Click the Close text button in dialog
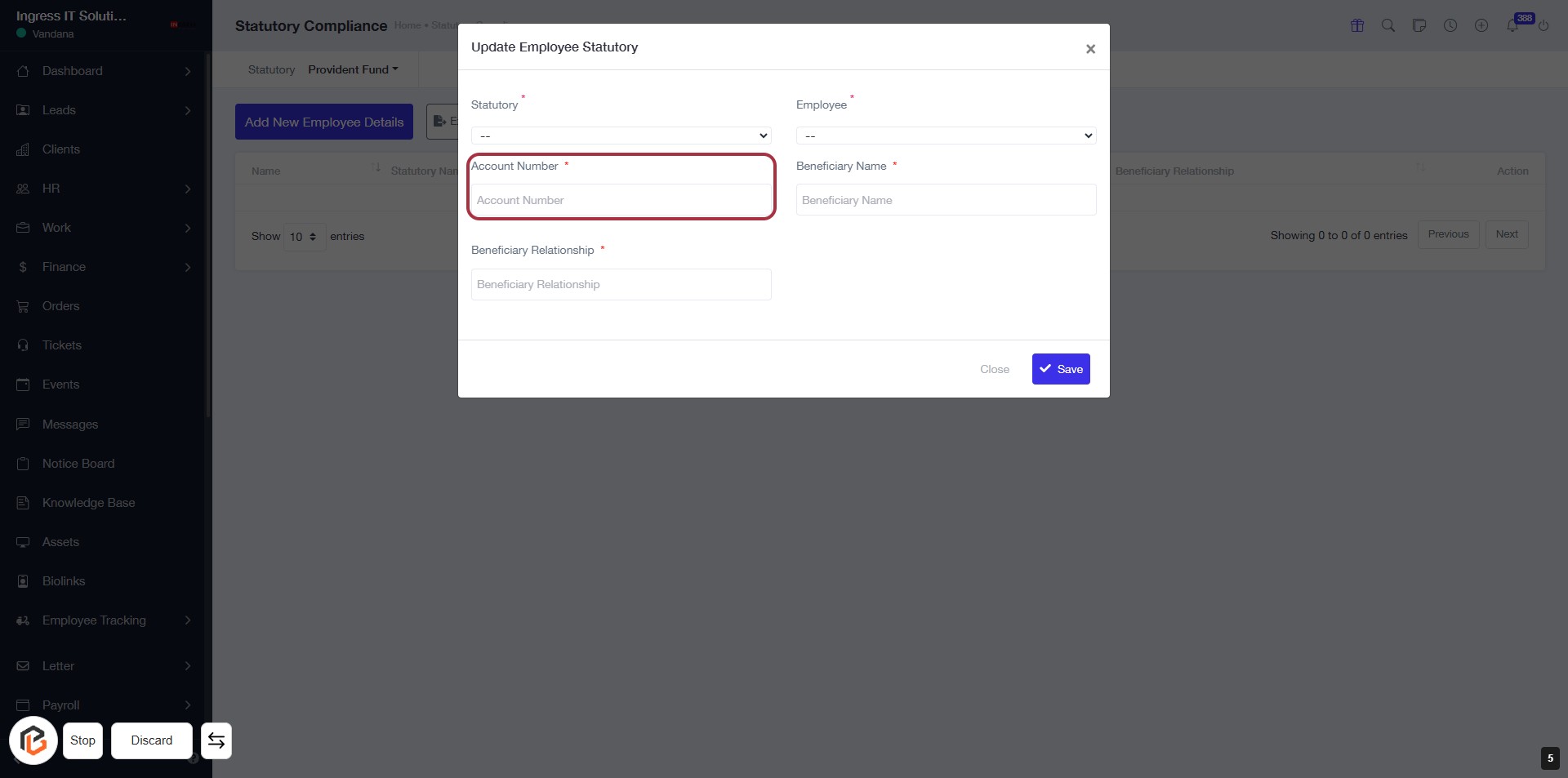This screenshot has width=1568, height=778. 995,369
